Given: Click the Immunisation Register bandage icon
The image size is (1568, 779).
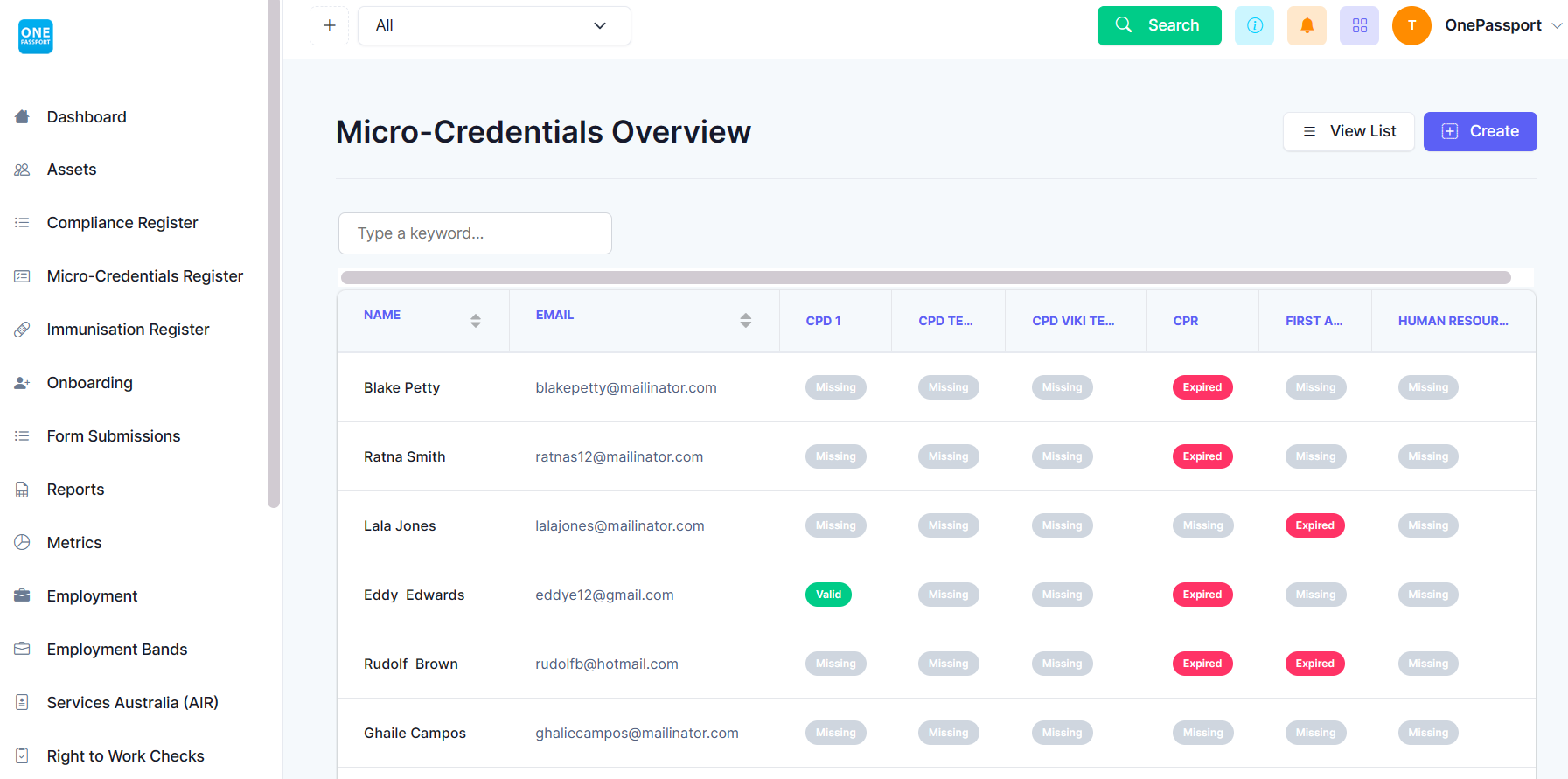Looking at the screenshot, I should coord(23,330).
